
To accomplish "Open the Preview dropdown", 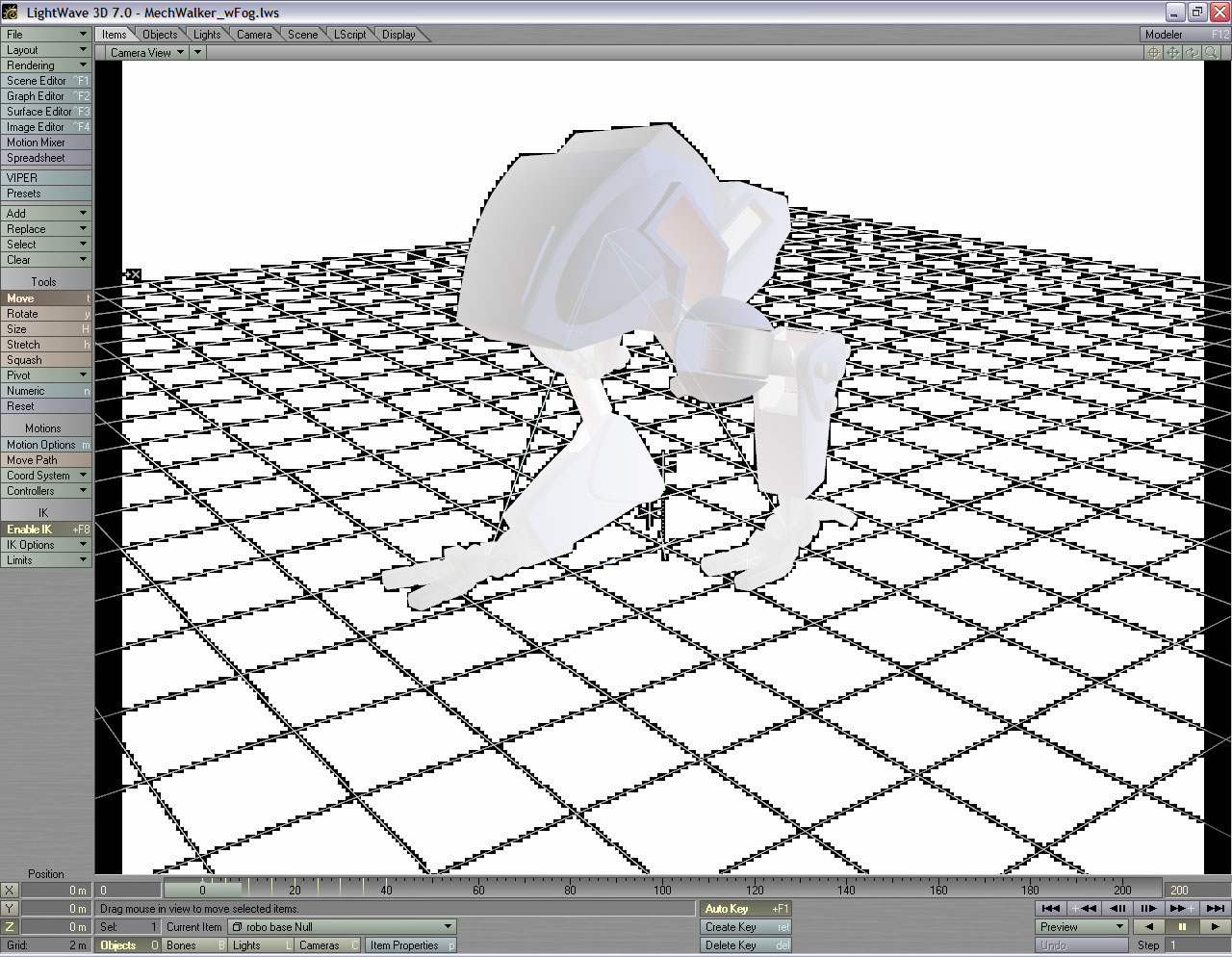I will [1082, 927].
